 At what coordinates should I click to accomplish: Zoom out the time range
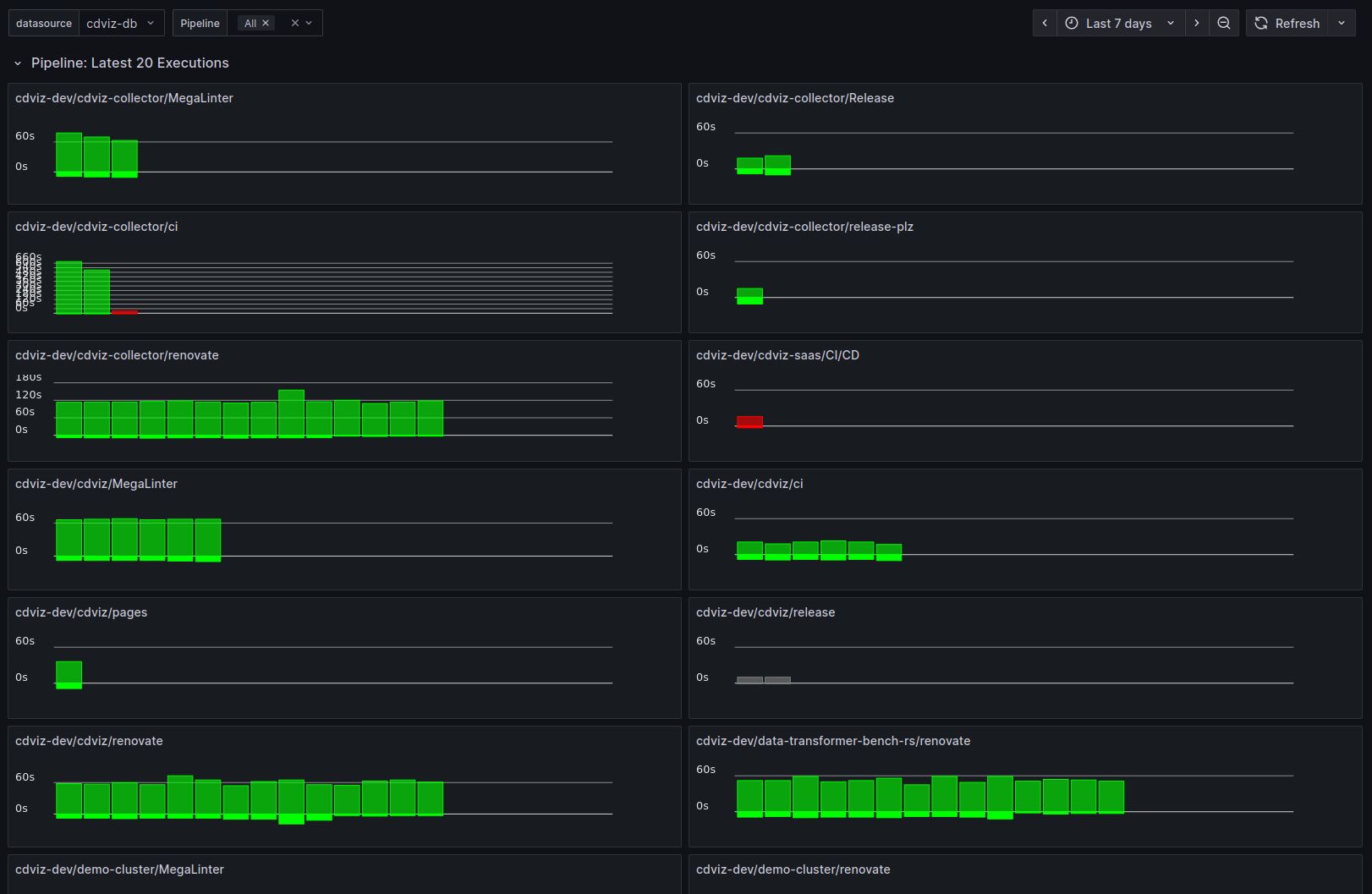(x=1224, y=24)
